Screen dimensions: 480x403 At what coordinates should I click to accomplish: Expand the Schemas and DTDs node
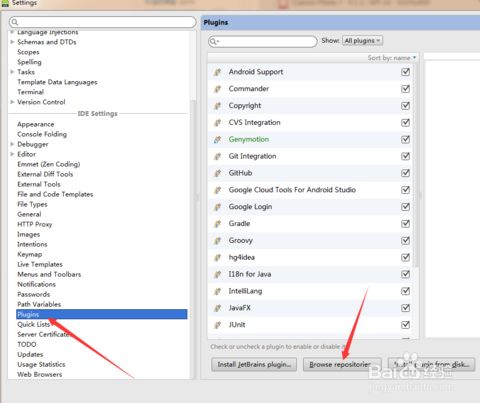click(x=12, y=42)
